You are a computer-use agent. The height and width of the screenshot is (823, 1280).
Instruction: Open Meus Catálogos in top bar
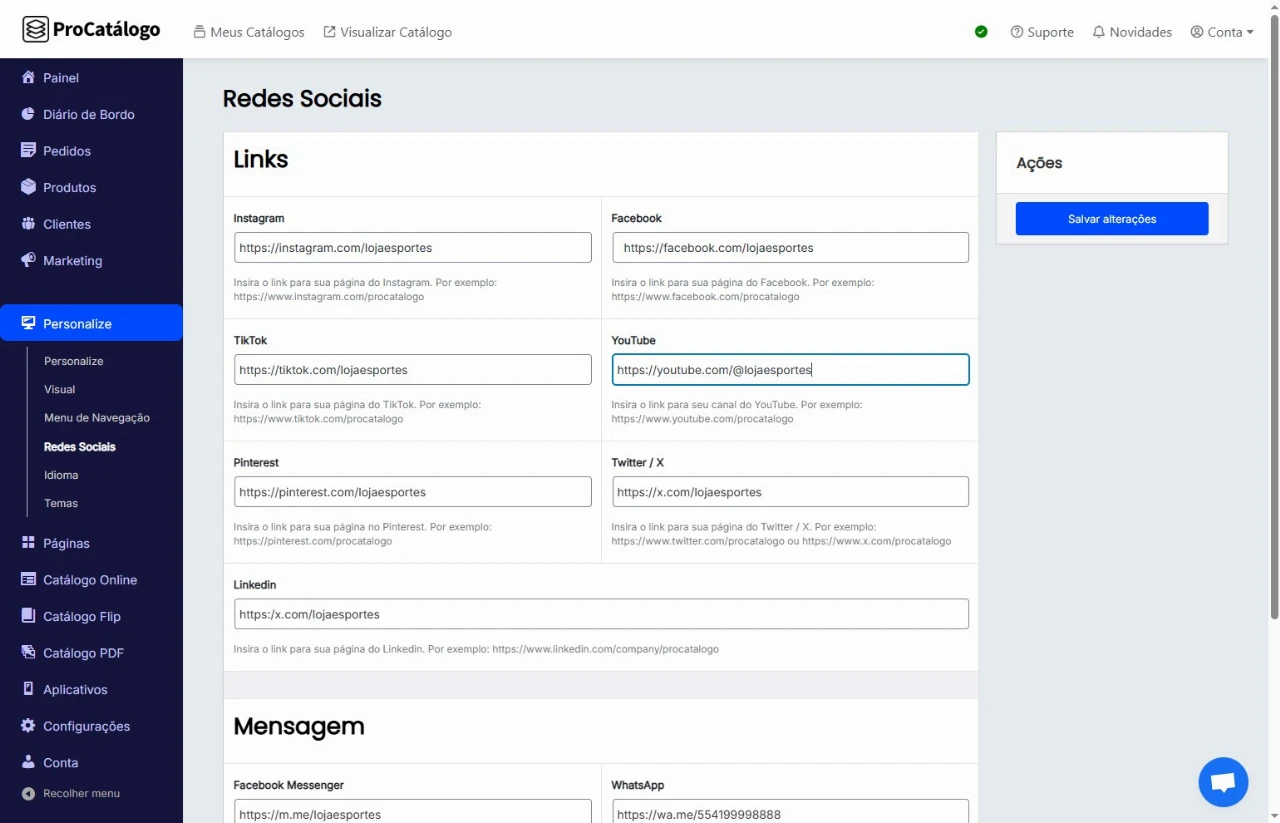(249, 32)
